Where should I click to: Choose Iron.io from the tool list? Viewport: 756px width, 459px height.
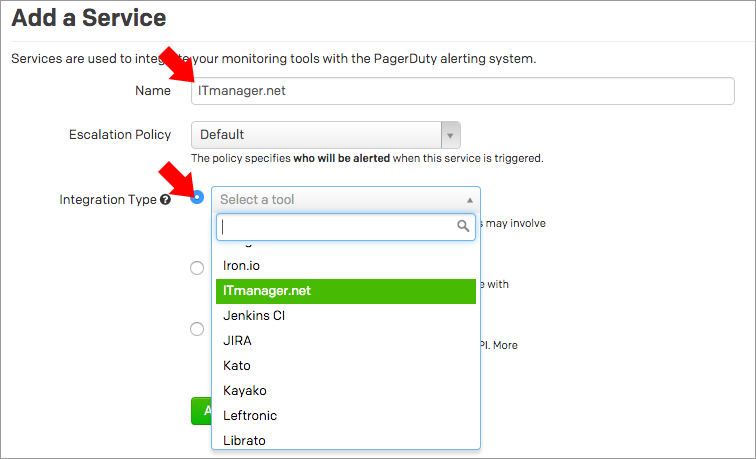346,266
